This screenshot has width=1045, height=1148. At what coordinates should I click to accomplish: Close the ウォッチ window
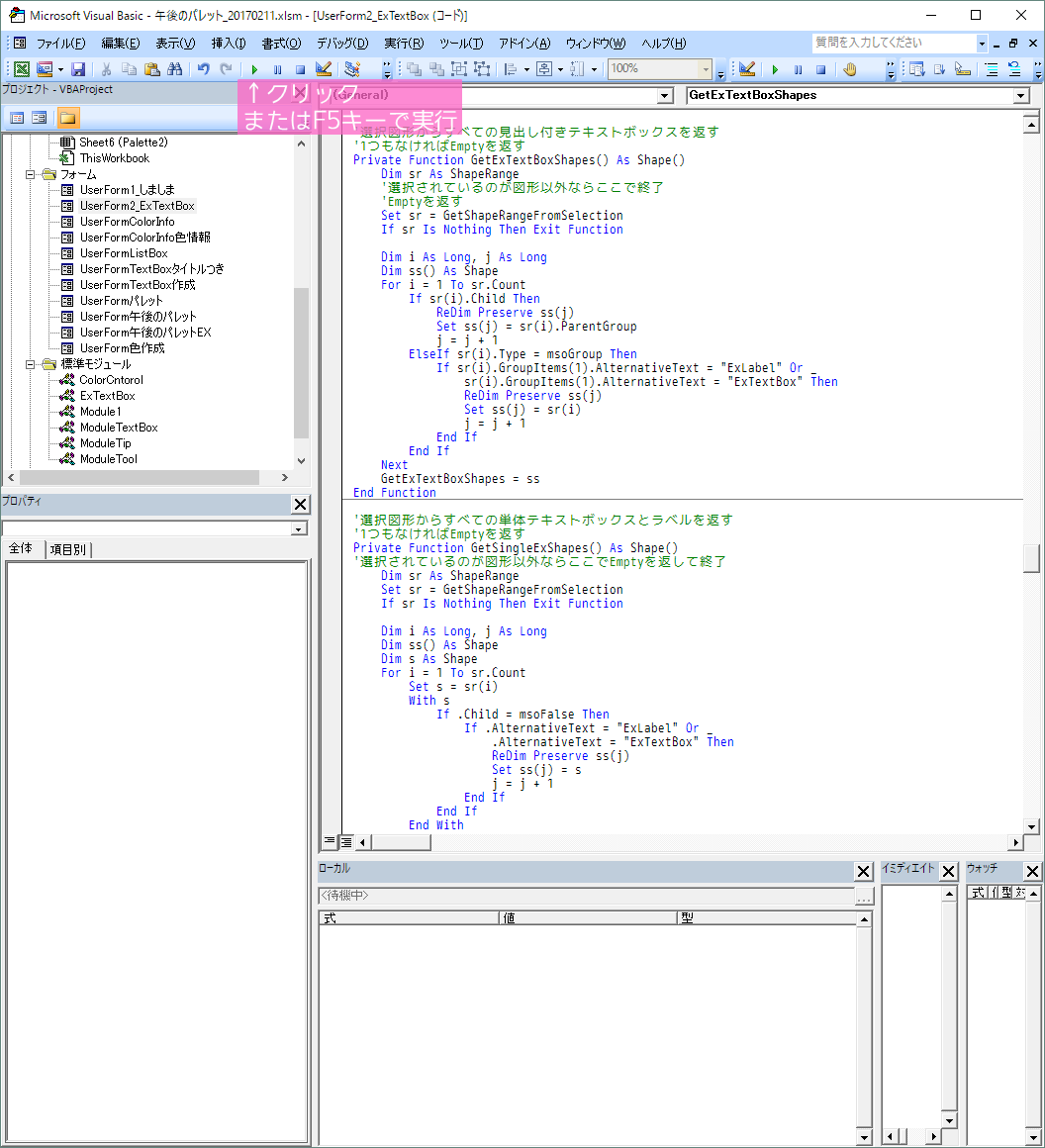[x=1032, y=871]
